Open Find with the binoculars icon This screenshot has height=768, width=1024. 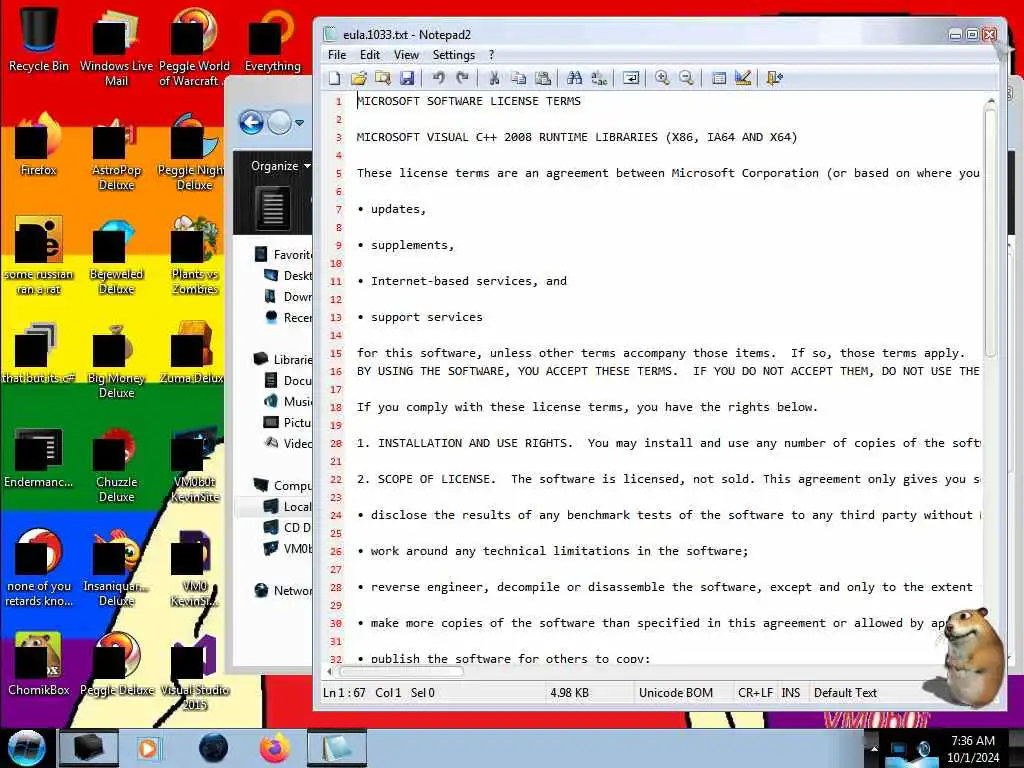click(575, 78)
